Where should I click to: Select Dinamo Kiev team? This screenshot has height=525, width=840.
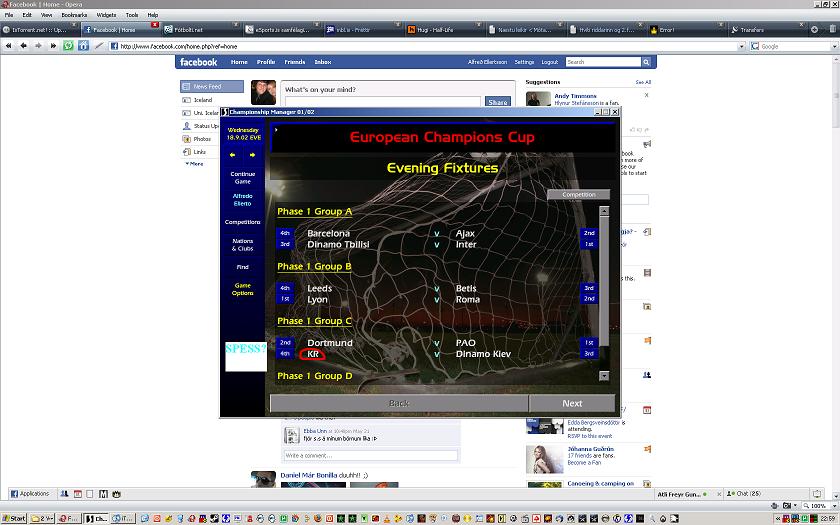[483, 354]
